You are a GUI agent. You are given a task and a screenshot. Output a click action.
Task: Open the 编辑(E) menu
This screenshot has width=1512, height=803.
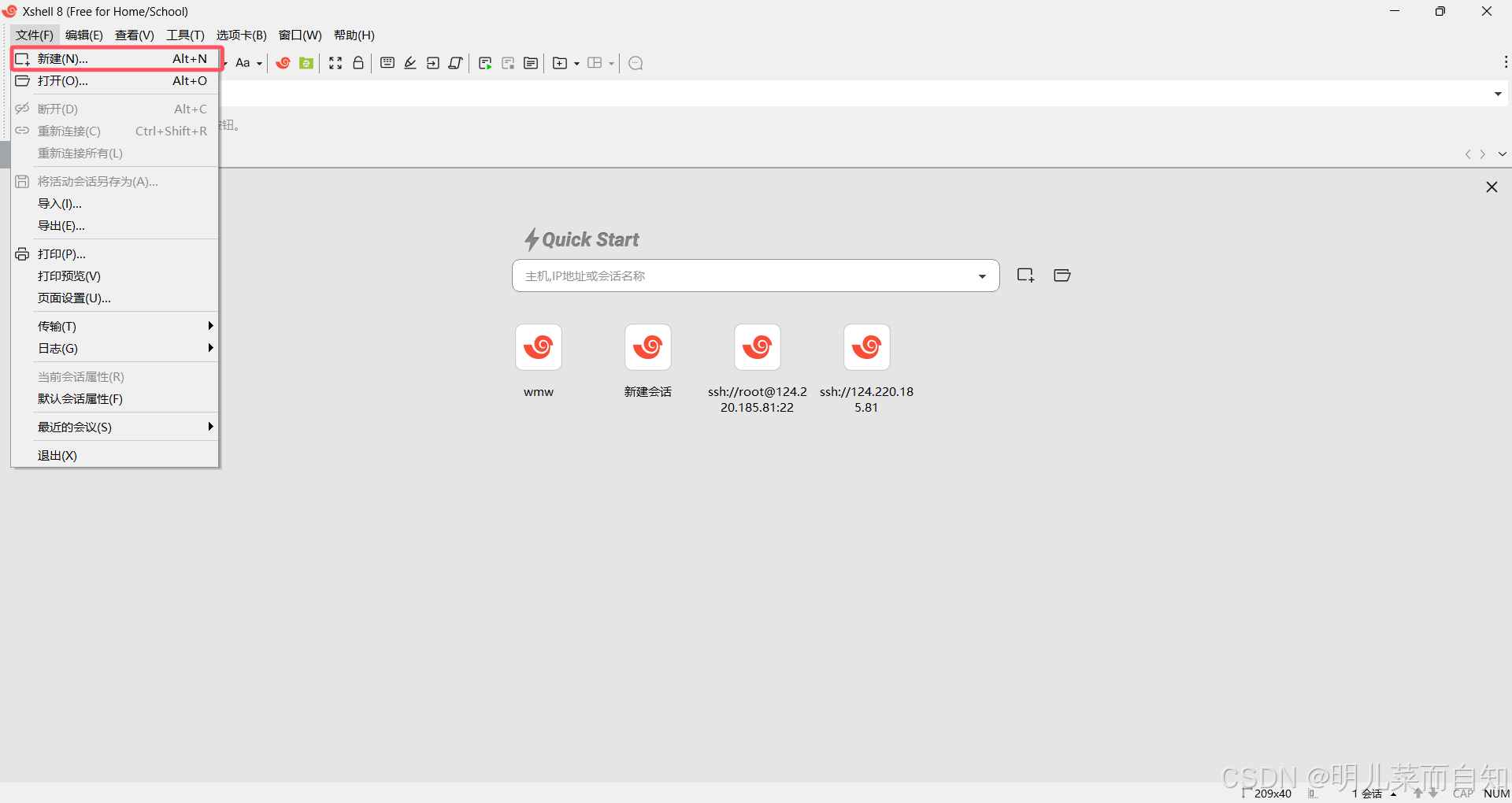(x=84, y=35)
